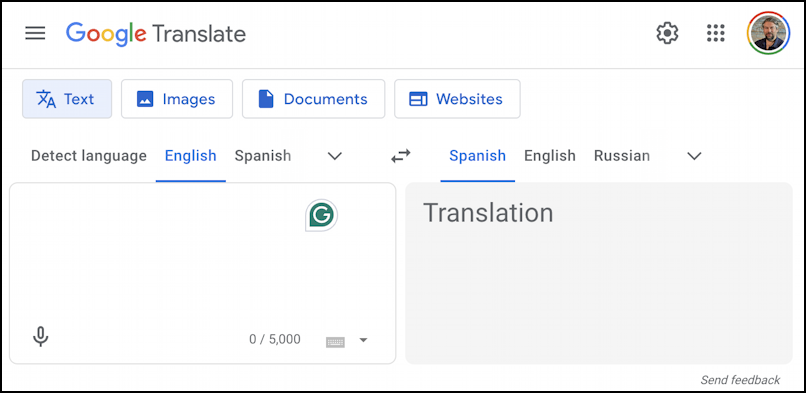806x393 pixels.
Task: Turn on the virtual keyboard icon
Action: click(335, 342)
